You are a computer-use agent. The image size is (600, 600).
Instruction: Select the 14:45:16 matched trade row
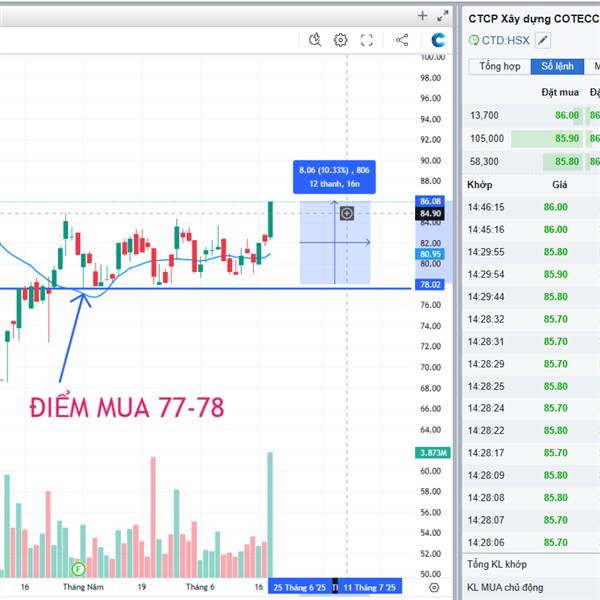pyautogui.click(x=531, y=230)
